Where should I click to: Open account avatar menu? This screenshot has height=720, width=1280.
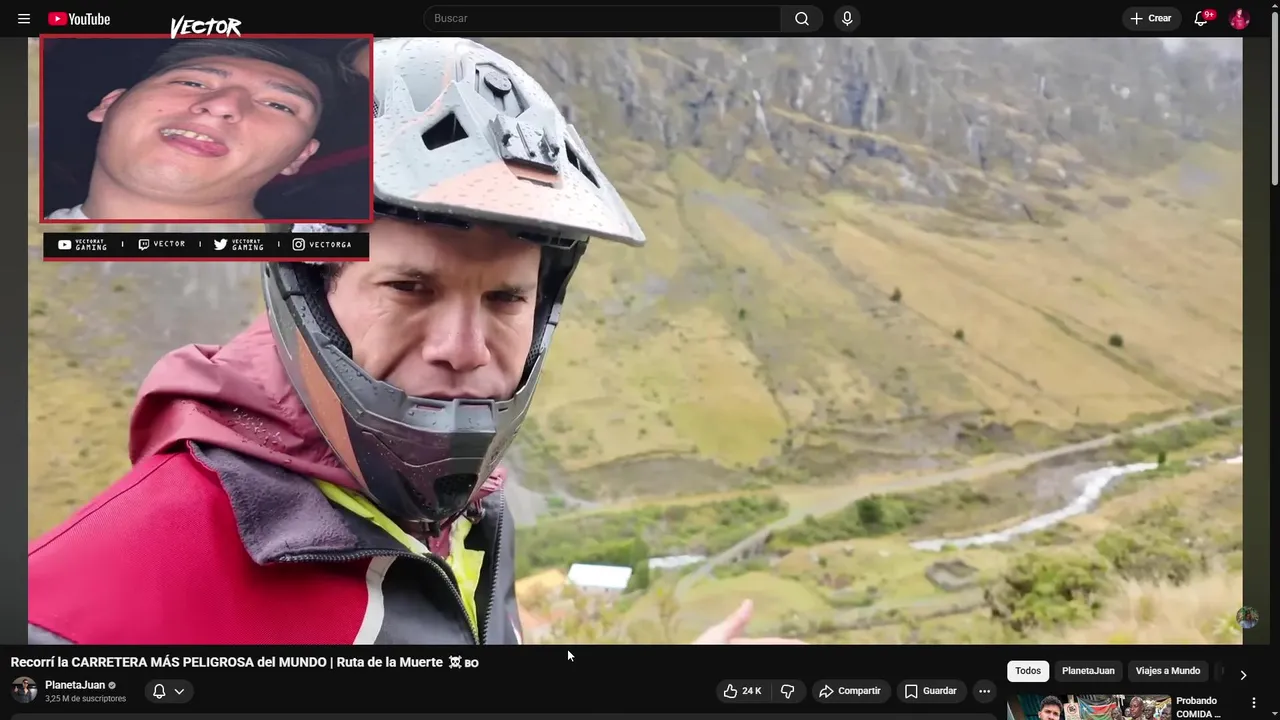(1239, 19)
